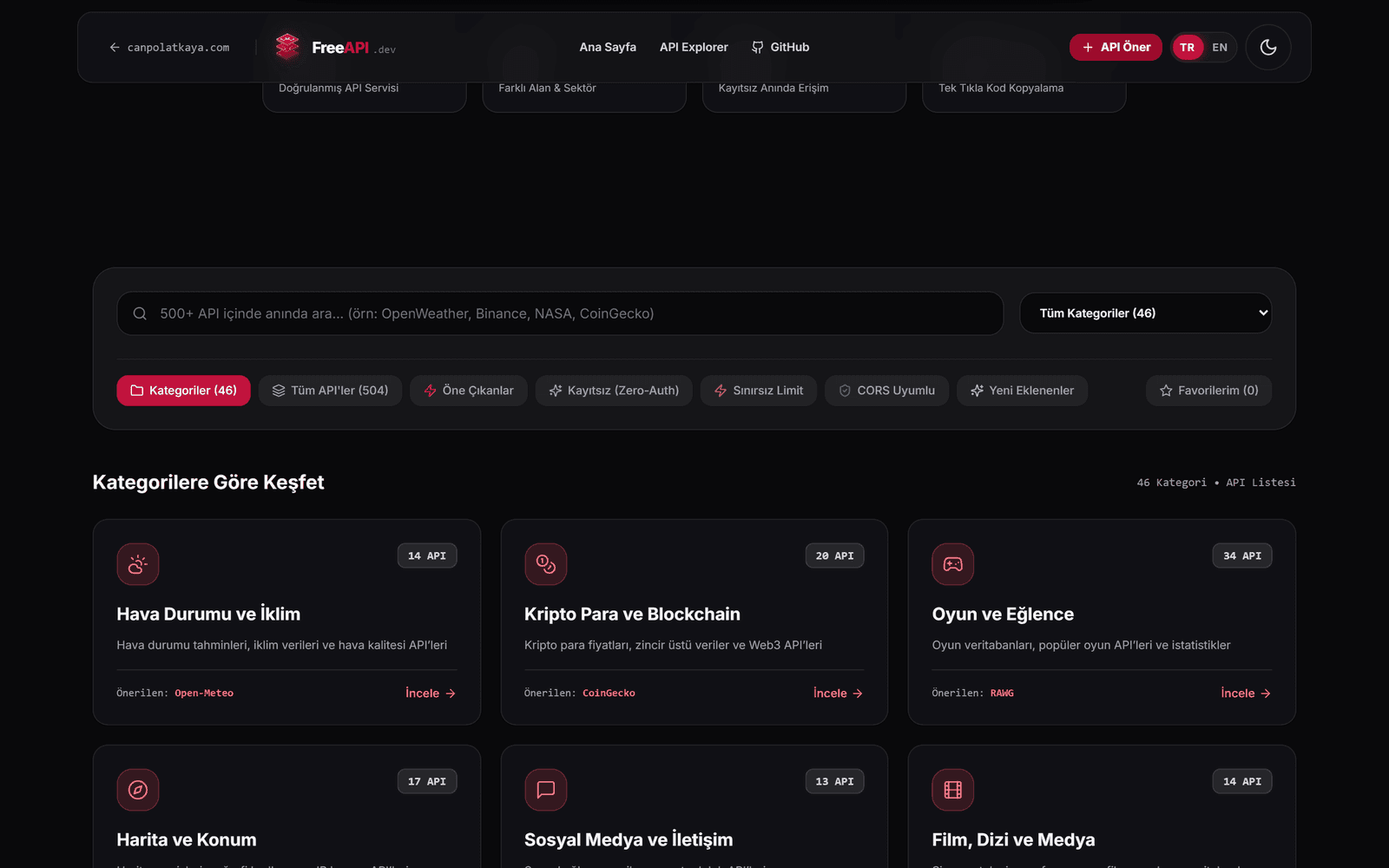
Task: Open the Tüm Kategoriler dropdown
Action: pyautogui.click(x=1145, y=313)
